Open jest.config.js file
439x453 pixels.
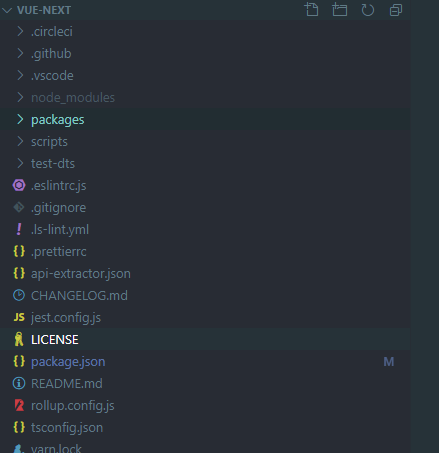pos(66,318)
